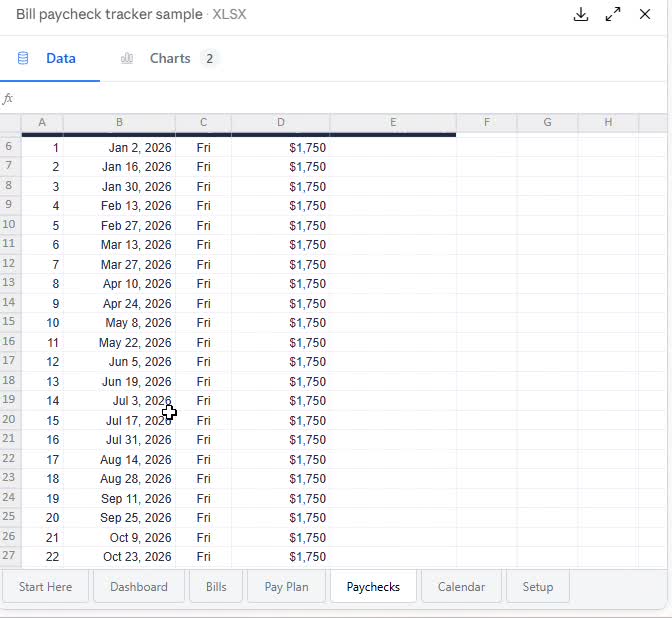Click paycheck number 10 in column A
Viewport: 672px width, 618px height.
(x=42, y=323)
